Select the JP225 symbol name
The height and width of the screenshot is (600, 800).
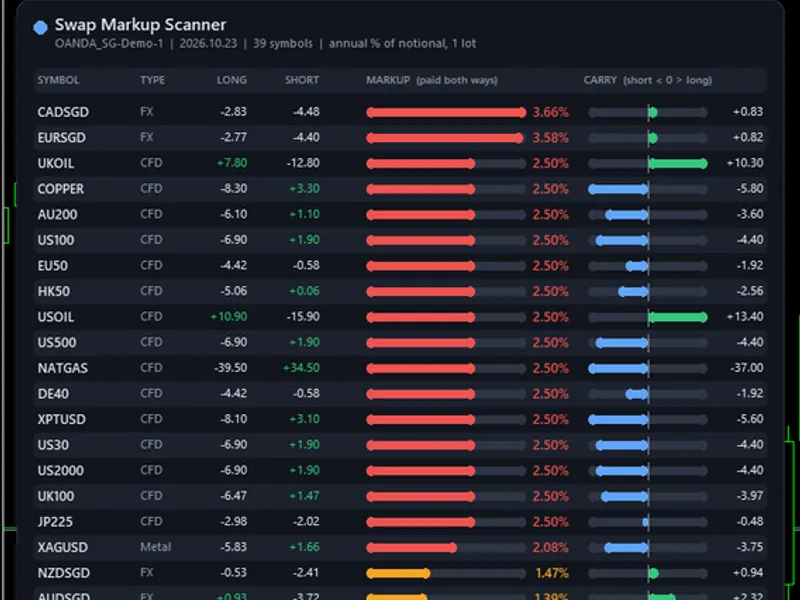55,521
